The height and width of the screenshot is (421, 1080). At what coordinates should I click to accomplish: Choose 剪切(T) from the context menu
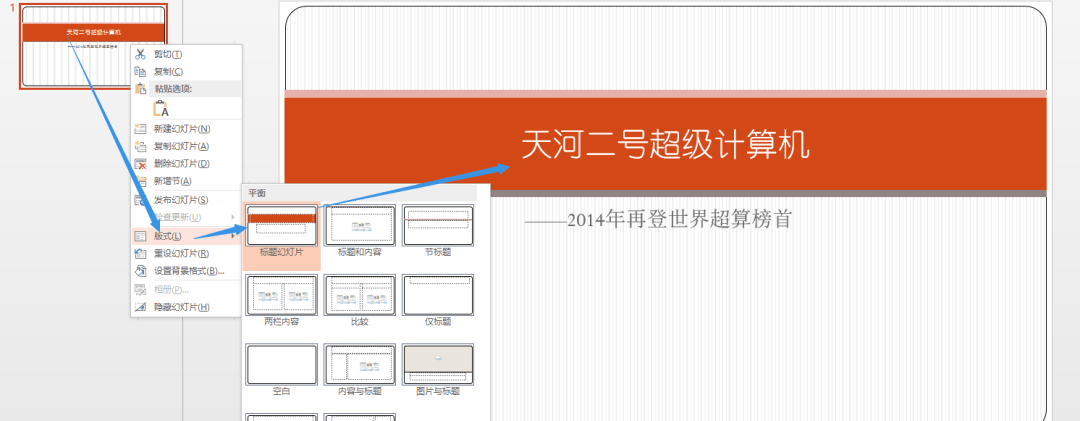click(168, 54)
